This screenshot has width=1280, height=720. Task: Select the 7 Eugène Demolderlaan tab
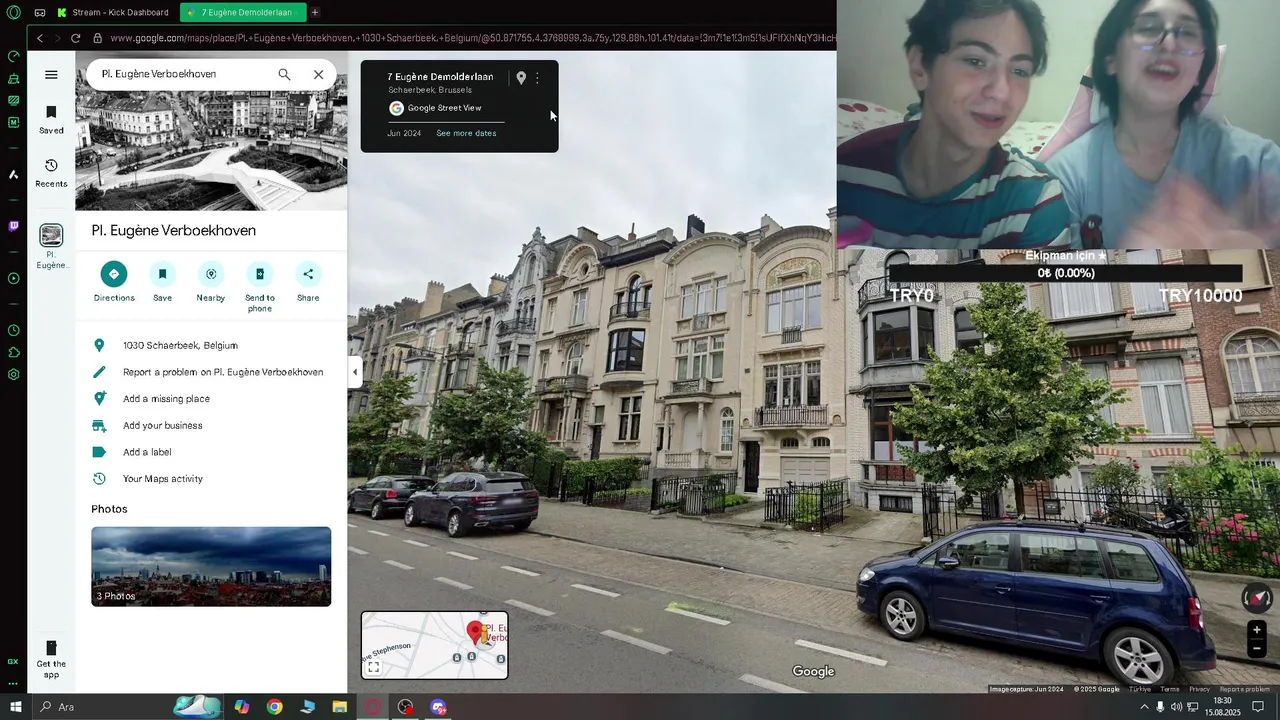point(242,12)
